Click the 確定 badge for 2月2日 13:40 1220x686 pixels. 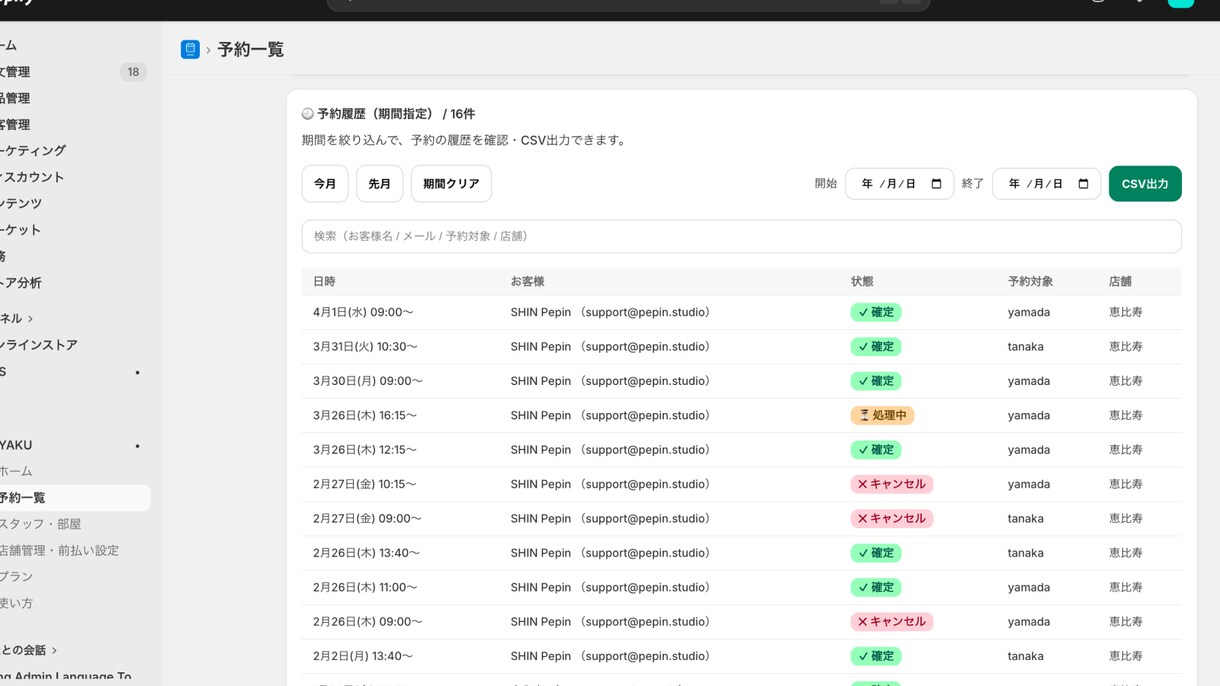coord(876,656)
